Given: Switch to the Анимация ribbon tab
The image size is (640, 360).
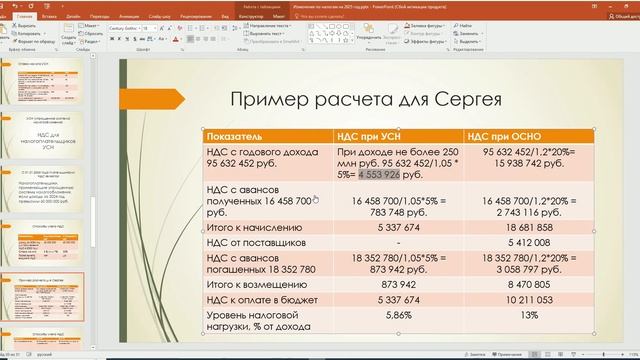Looking at the screenshot, I should coord(129,16).
